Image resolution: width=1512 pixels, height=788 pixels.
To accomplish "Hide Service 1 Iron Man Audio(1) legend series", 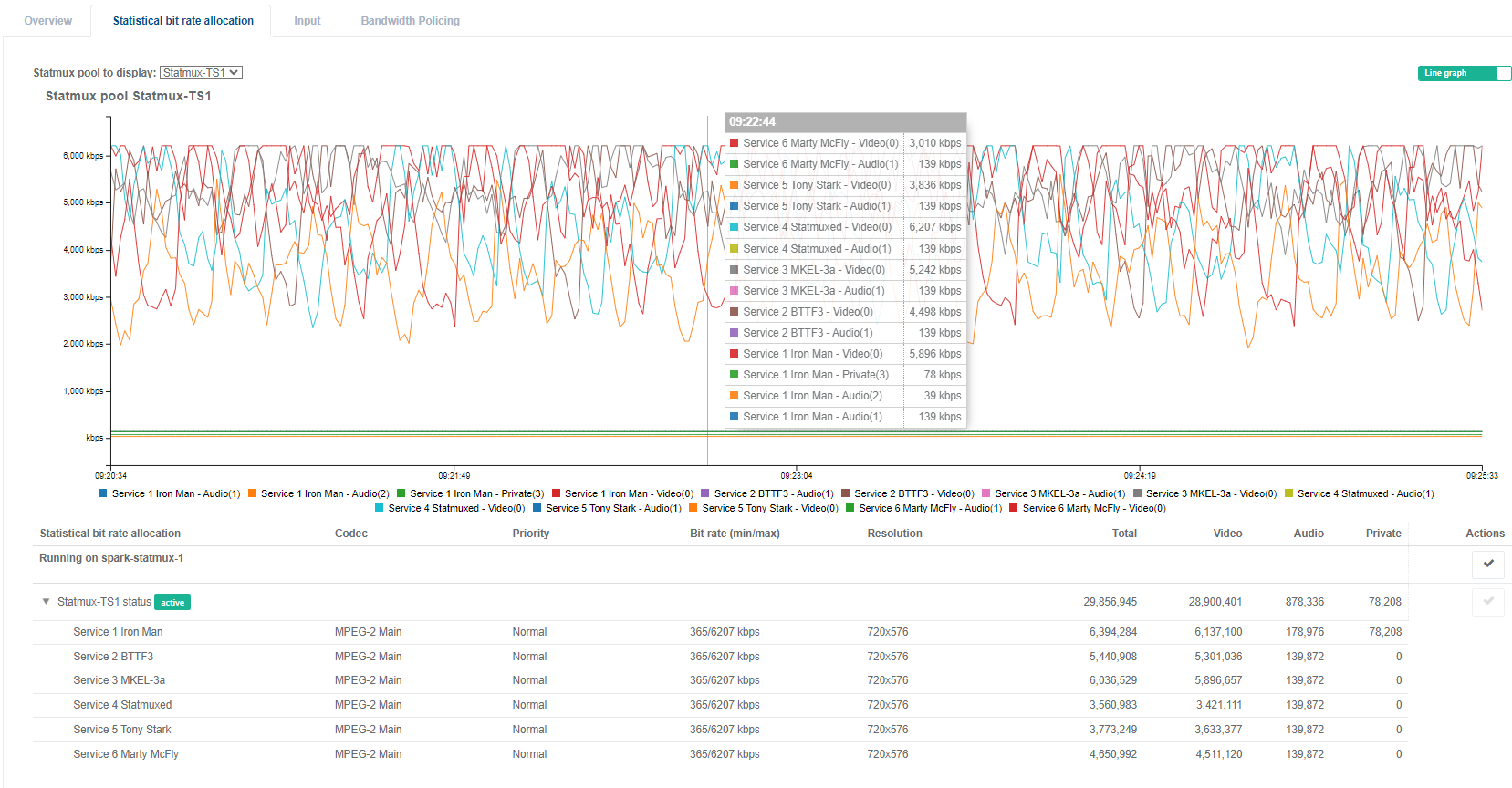I will click(169, 493).
